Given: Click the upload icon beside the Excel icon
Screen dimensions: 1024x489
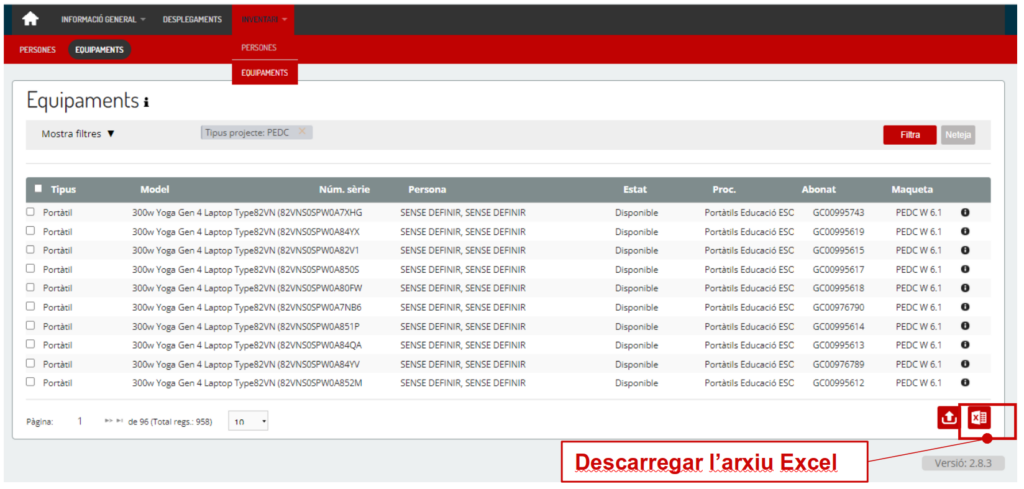Looking at the screenshot, I should (x=946, y=419).
